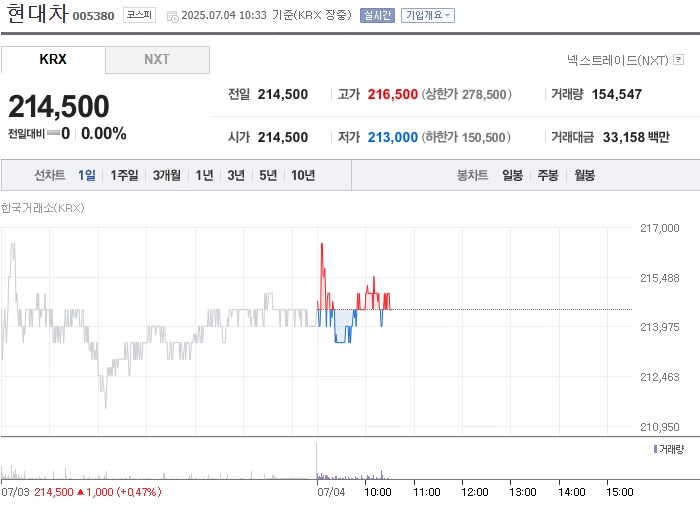Click the 코스피 market badge
The image size is (700, 515).
coord(139,15)
